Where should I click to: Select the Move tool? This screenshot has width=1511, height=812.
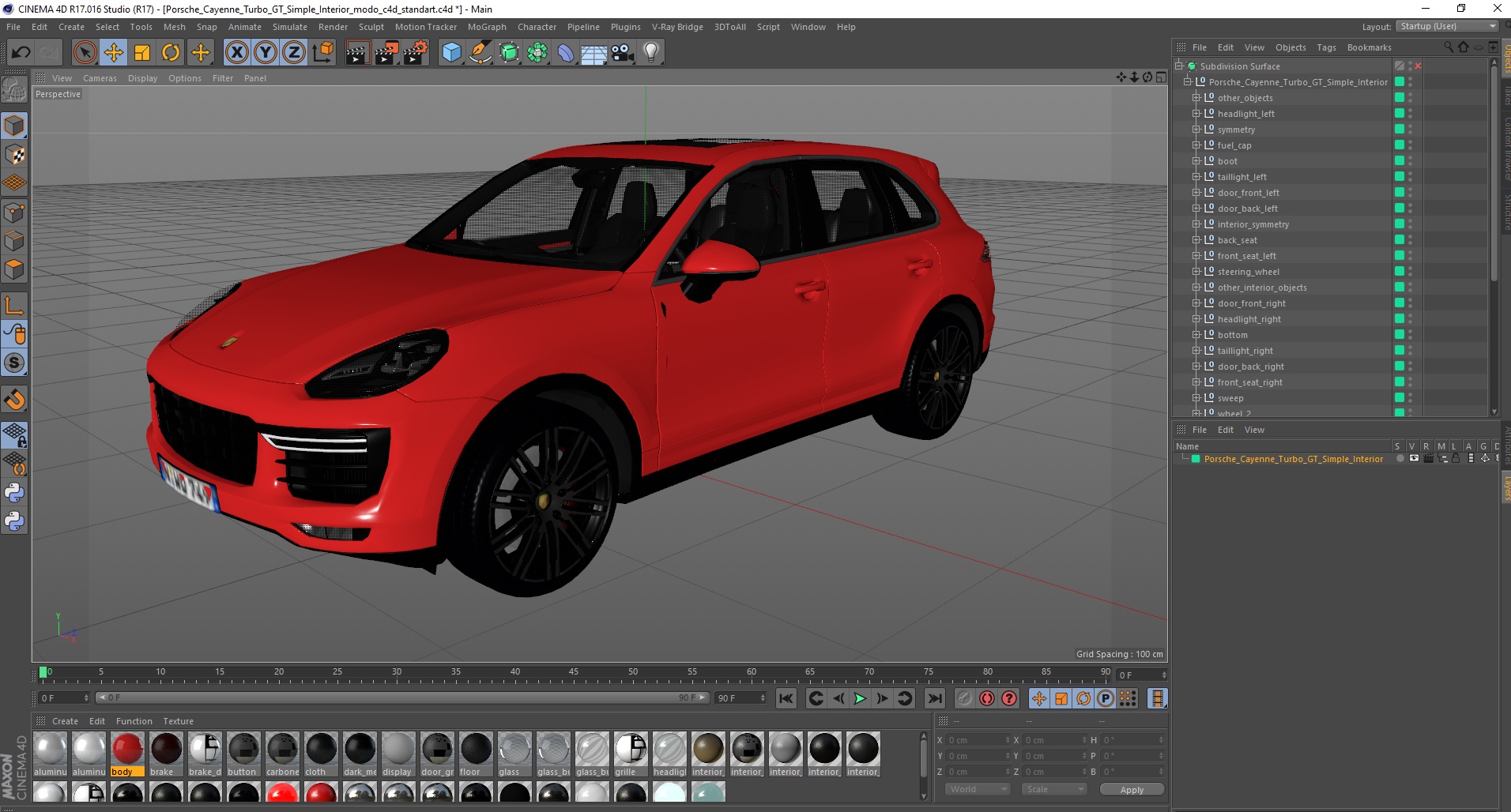click(x=114, y=53)
